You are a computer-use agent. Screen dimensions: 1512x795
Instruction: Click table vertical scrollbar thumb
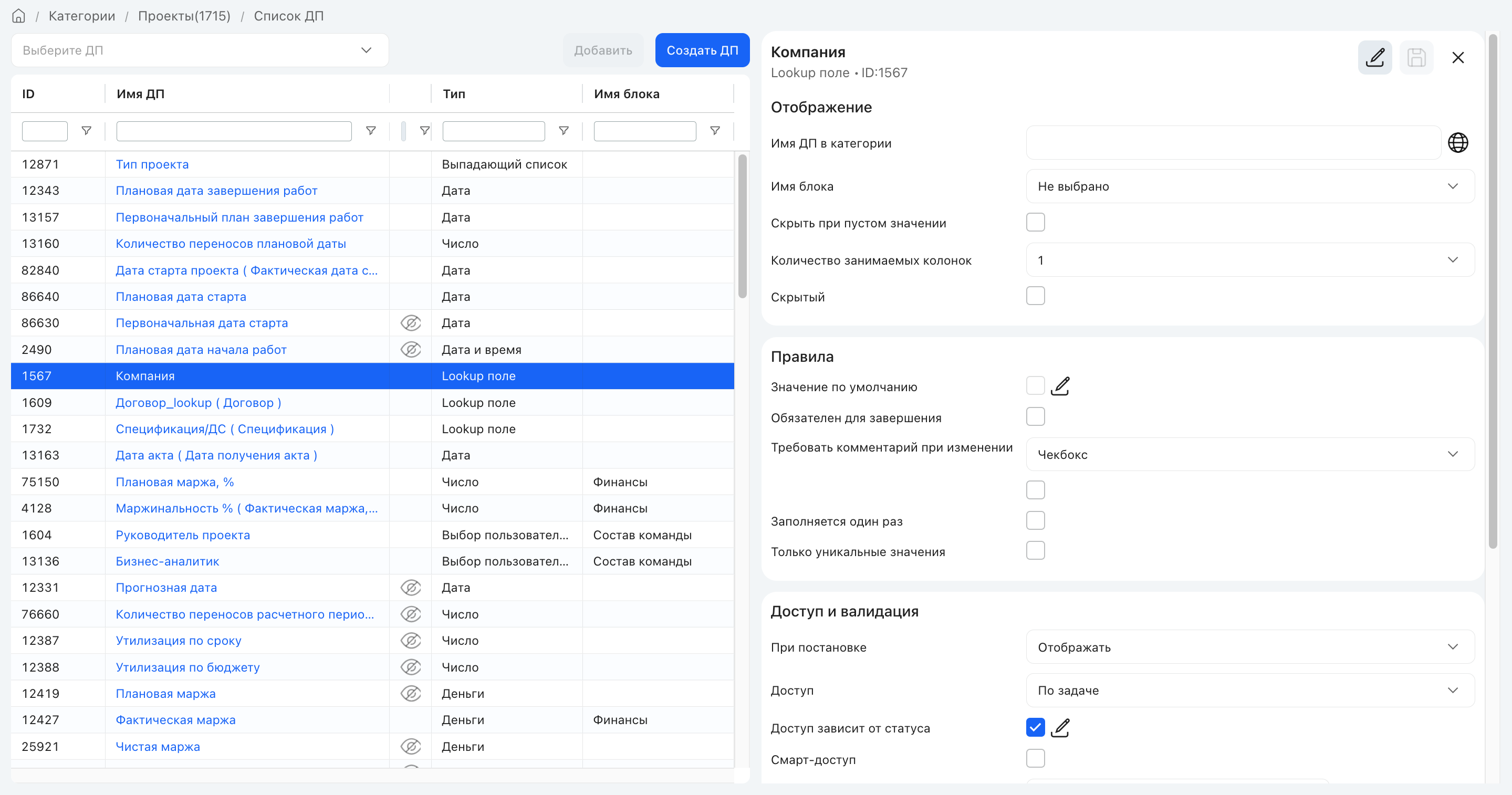[742, 226]
